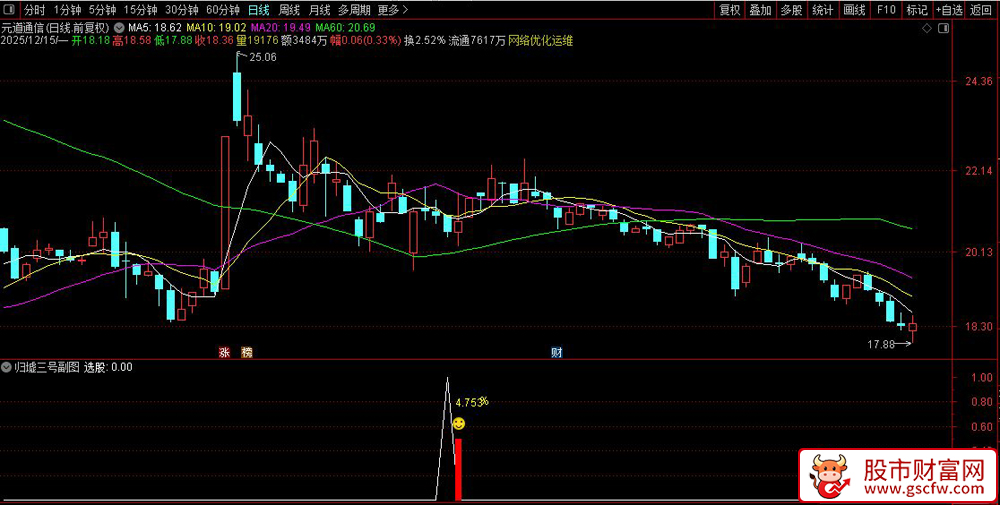This screenshot has height=505, width=1000.
Task: Open the 统计 statistics tool
Action: [823, 10]
